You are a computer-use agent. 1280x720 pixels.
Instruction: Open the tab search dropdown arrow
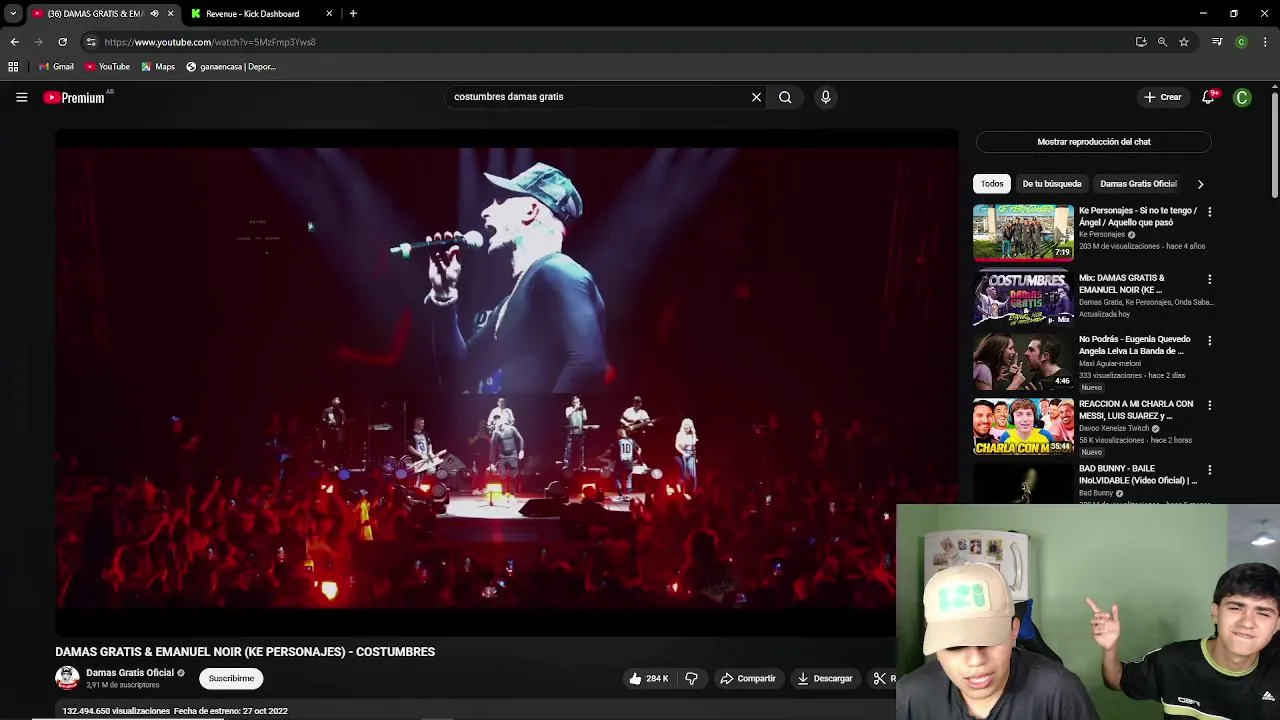point(12,14)
